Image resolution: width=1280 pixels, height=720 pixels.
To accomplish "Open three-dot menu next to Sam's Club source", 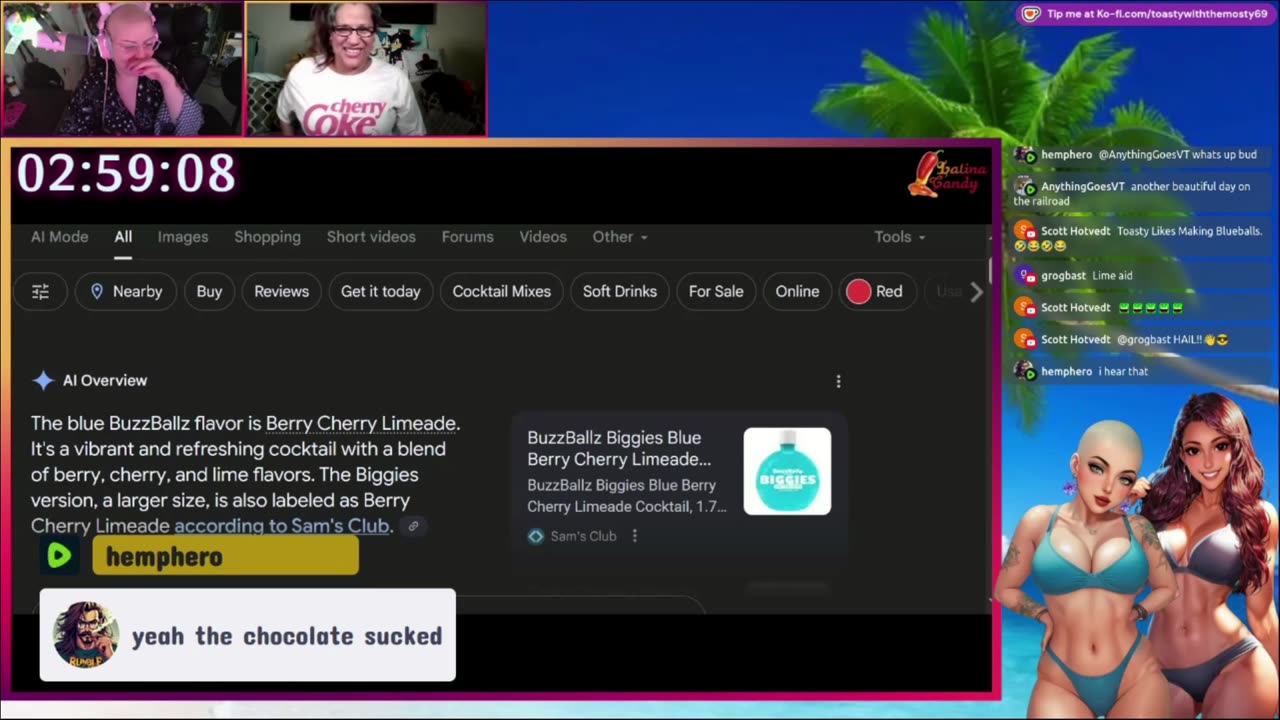I will [x=634, y=536].
